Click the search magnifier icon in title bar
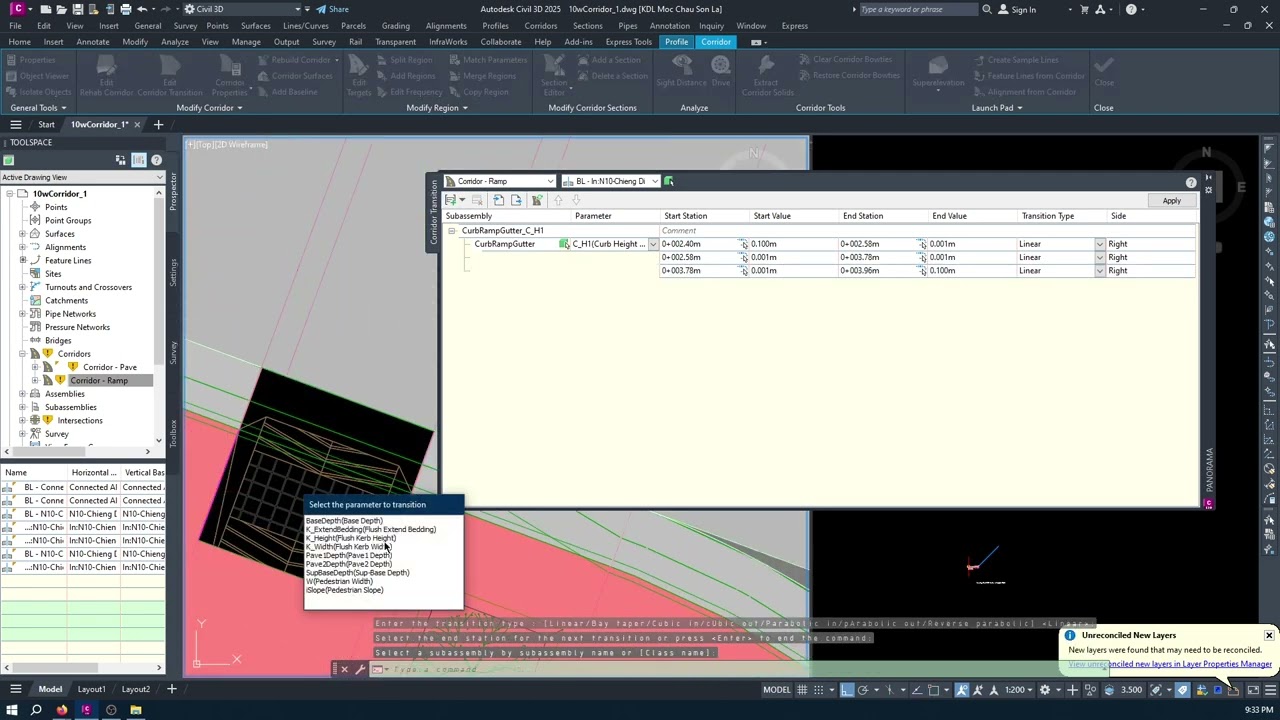Viewport: 1280px width, 720px height. 987,9
